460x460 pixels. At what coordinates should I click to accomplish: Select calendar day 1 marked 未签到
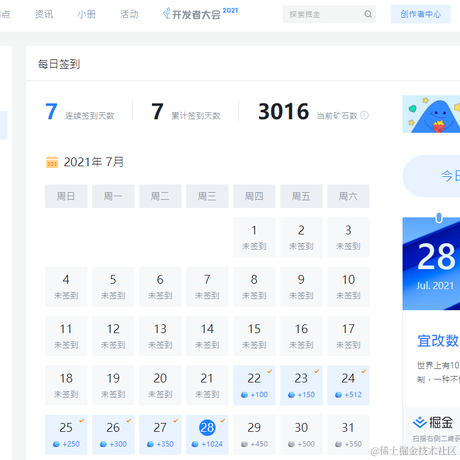point(254,237)
